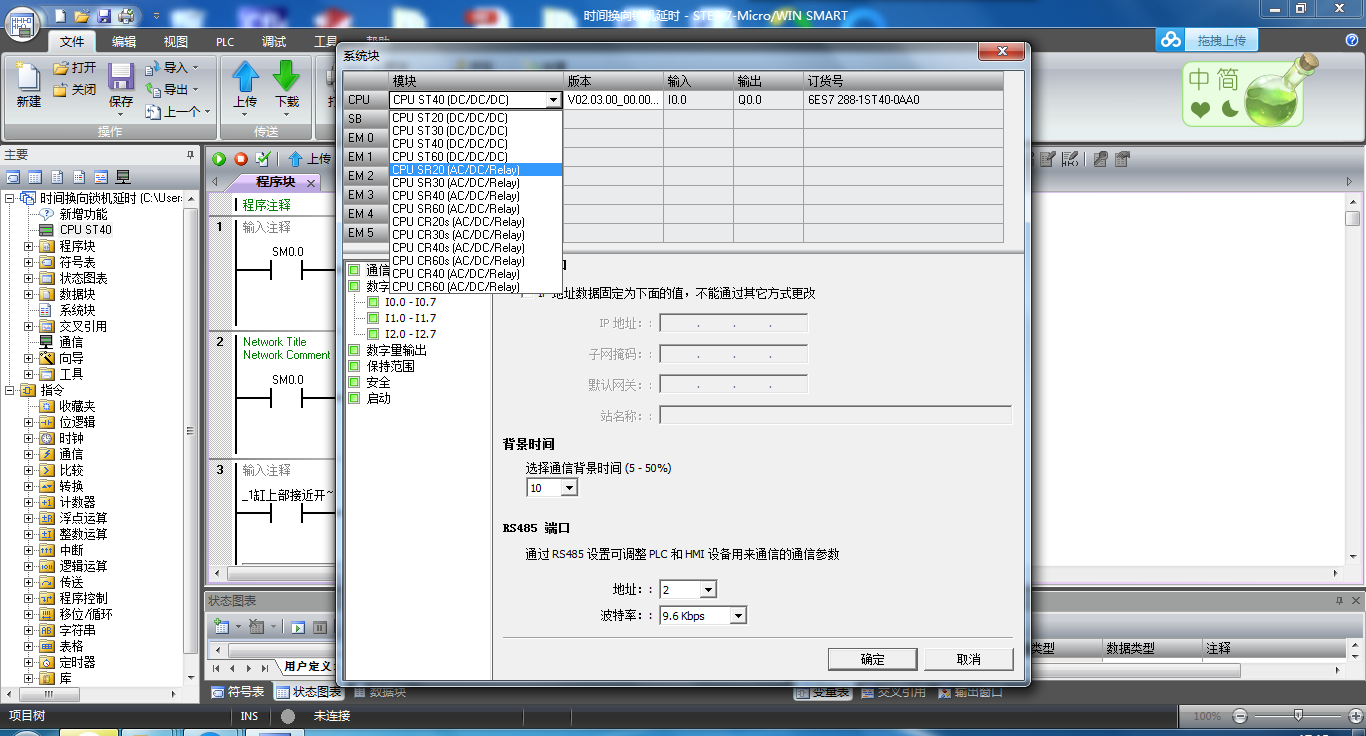
Task: Click the blue 上传 upload arrow in ribbon
Action: click(245, 80)
